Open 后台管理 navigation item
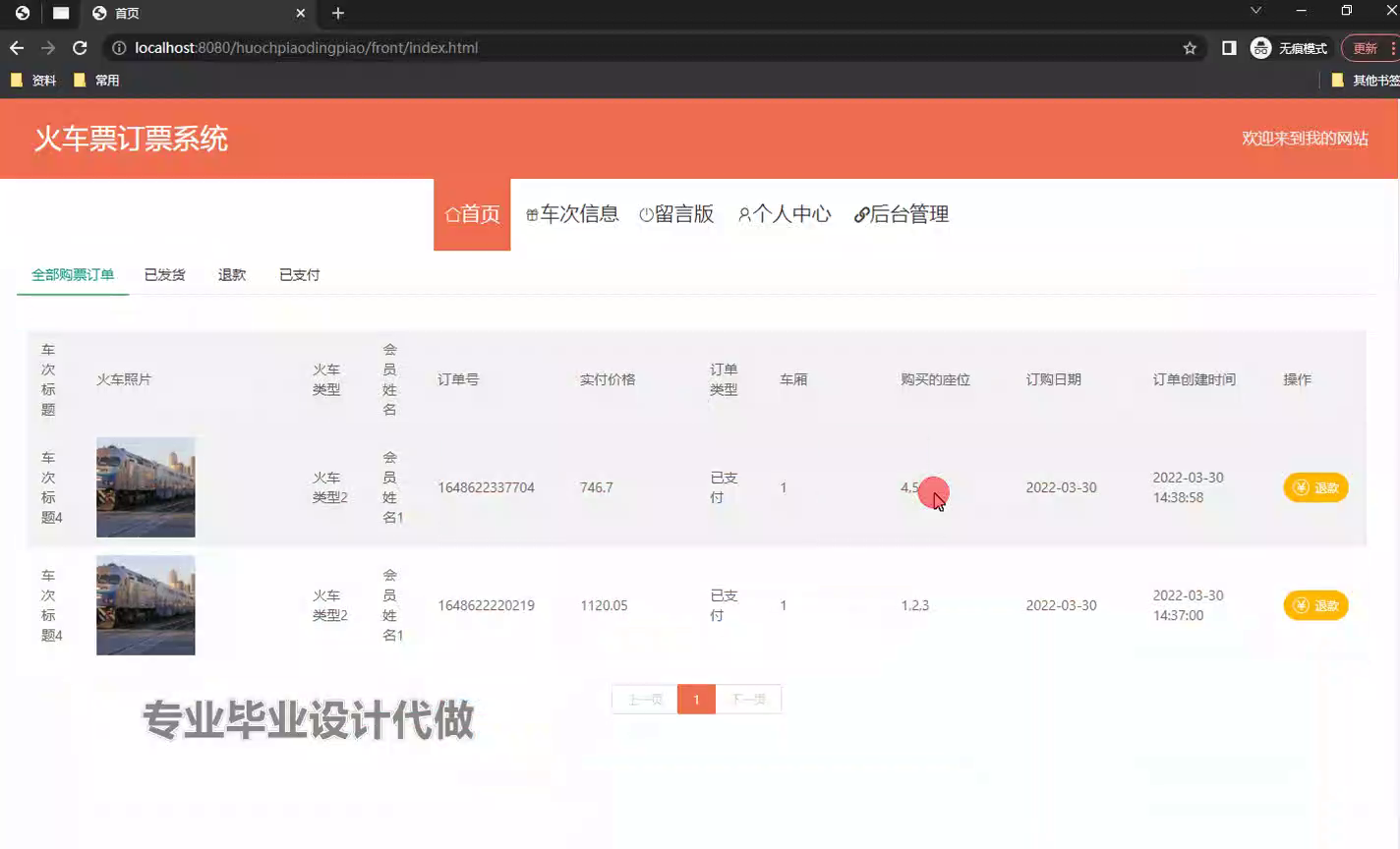 (x=902, y=214)
